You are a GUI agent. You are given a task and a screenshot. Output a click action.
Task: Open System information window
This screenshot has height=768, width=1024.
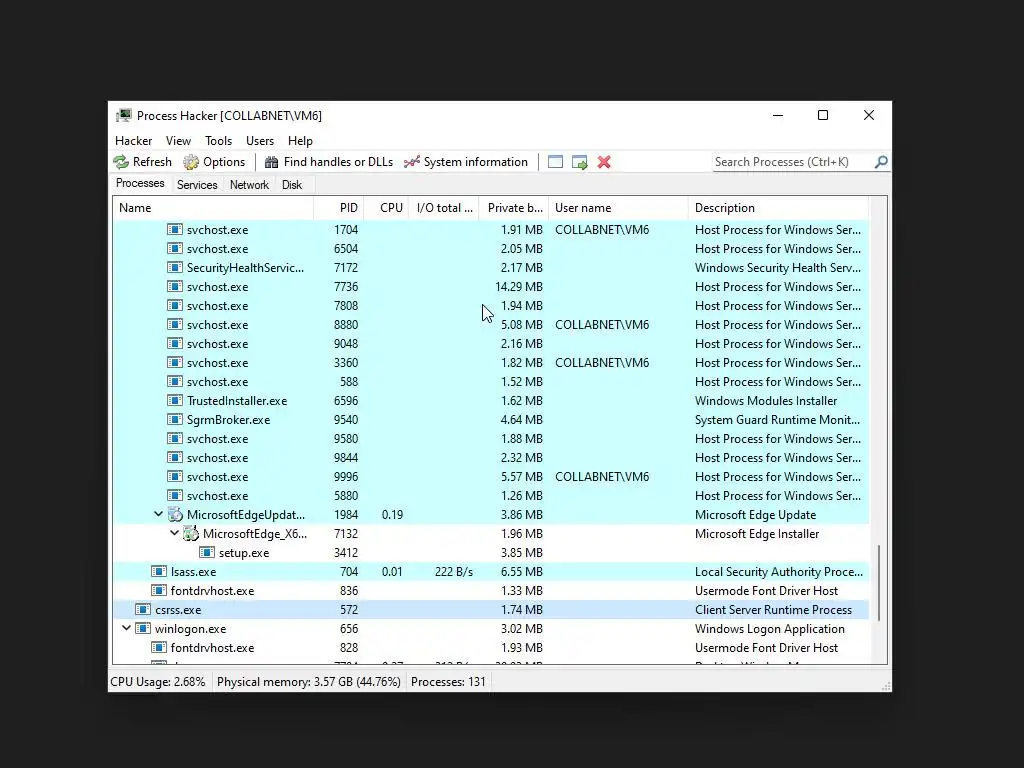coord(466,162)
